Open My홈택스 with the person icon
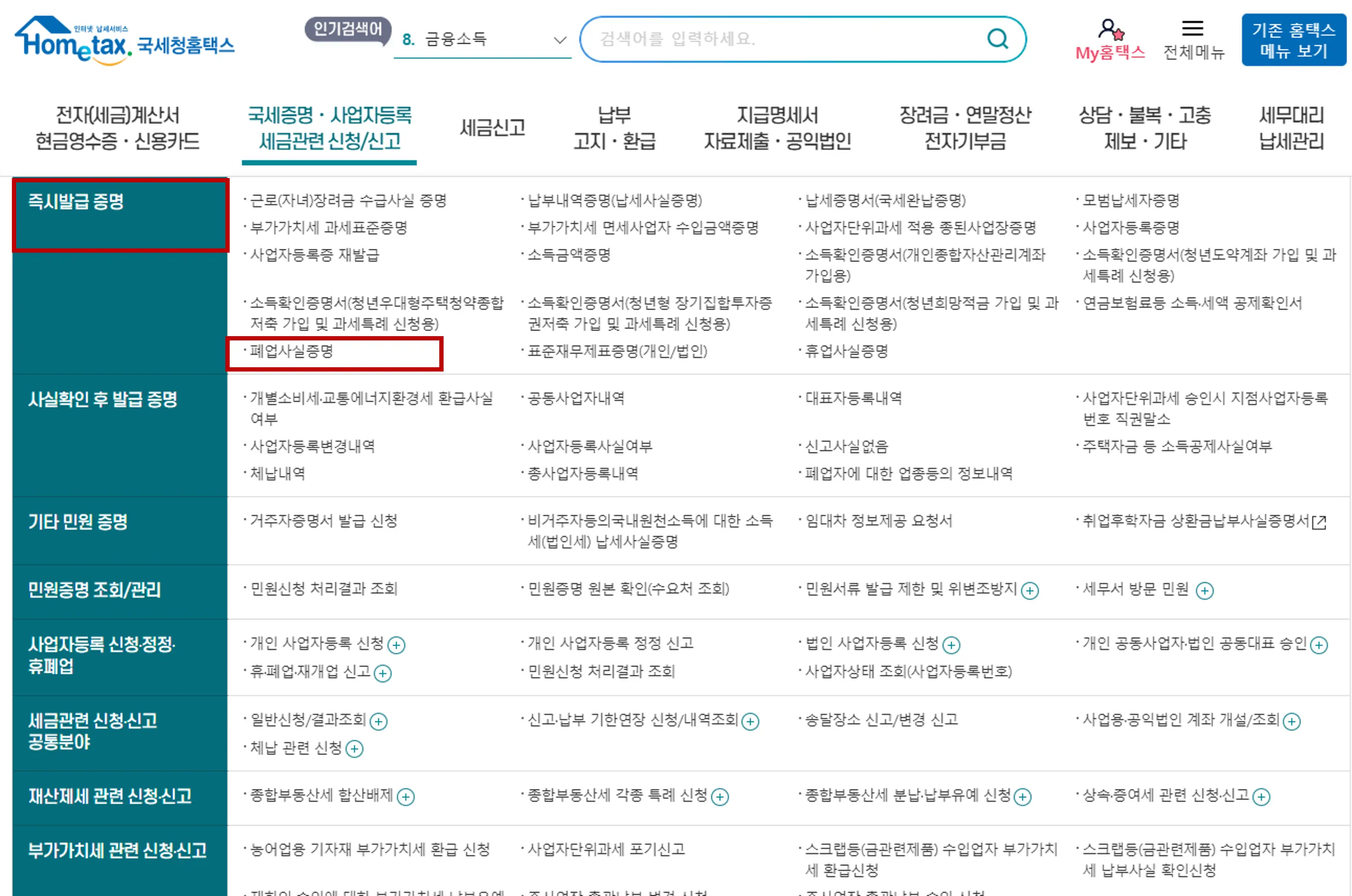This screenshot has width=1352, height=896. coord(1109,30)
